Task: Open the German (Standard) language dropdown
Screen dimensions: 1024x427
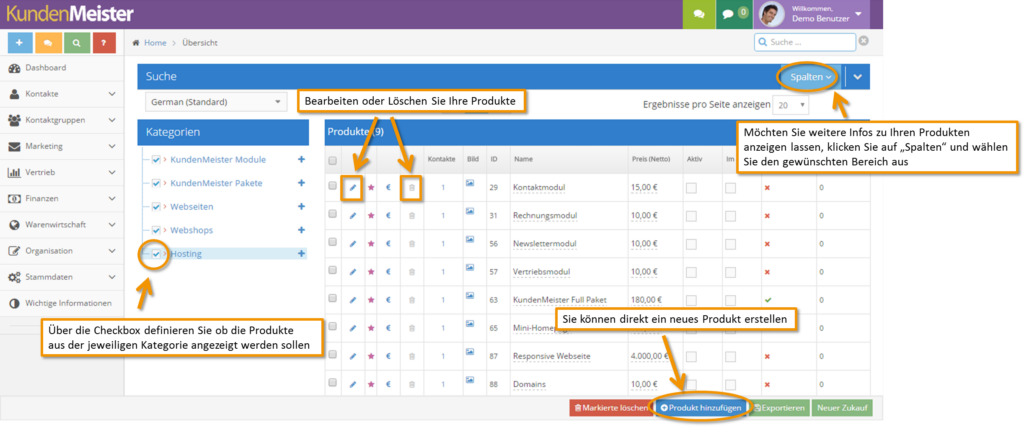Action: pyautogui.click(x=216, y=103)
